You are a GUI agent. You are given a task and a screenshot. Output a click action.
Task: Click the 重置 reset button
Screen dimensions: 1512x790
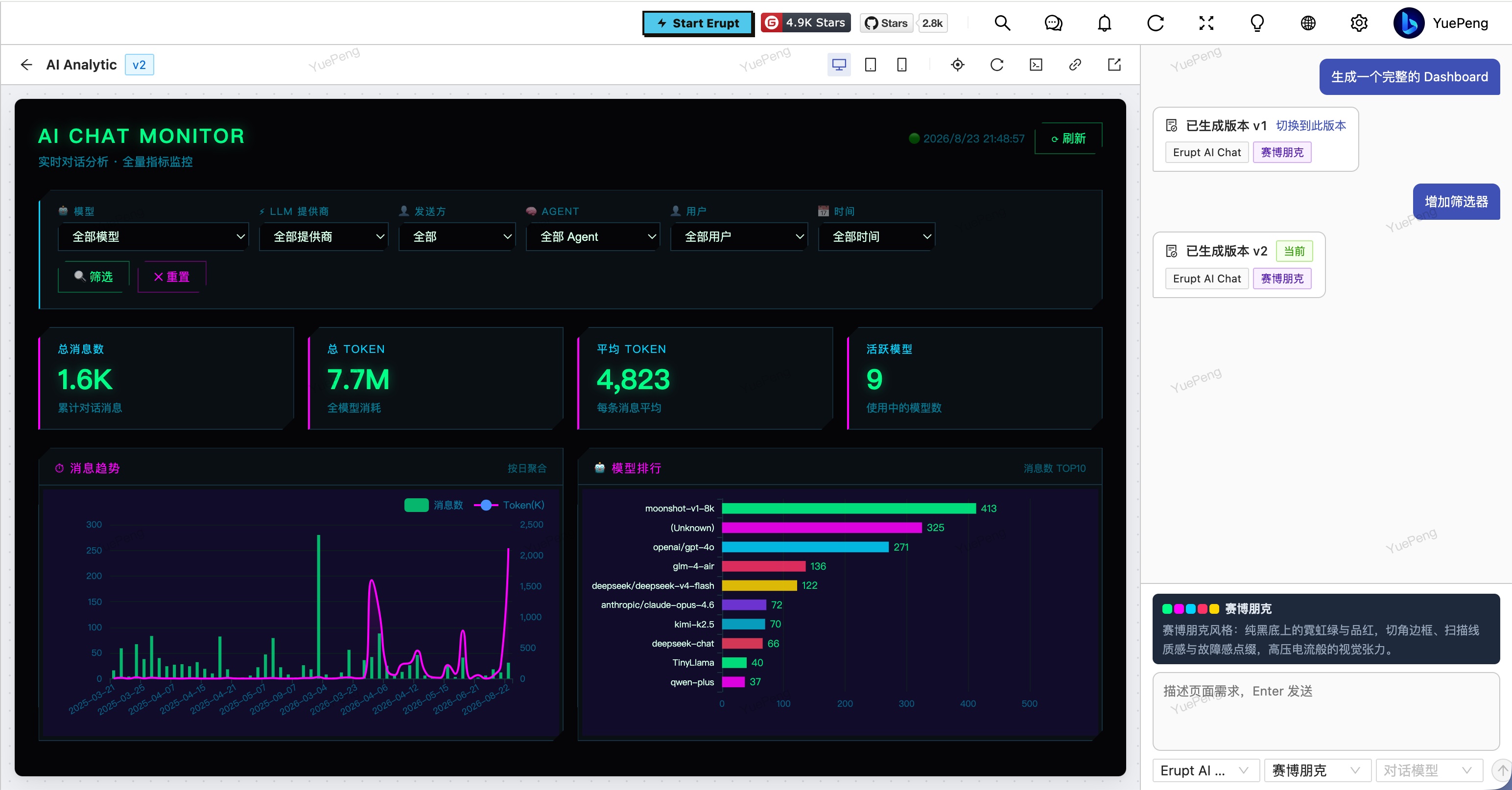click(x=171, y=277)
